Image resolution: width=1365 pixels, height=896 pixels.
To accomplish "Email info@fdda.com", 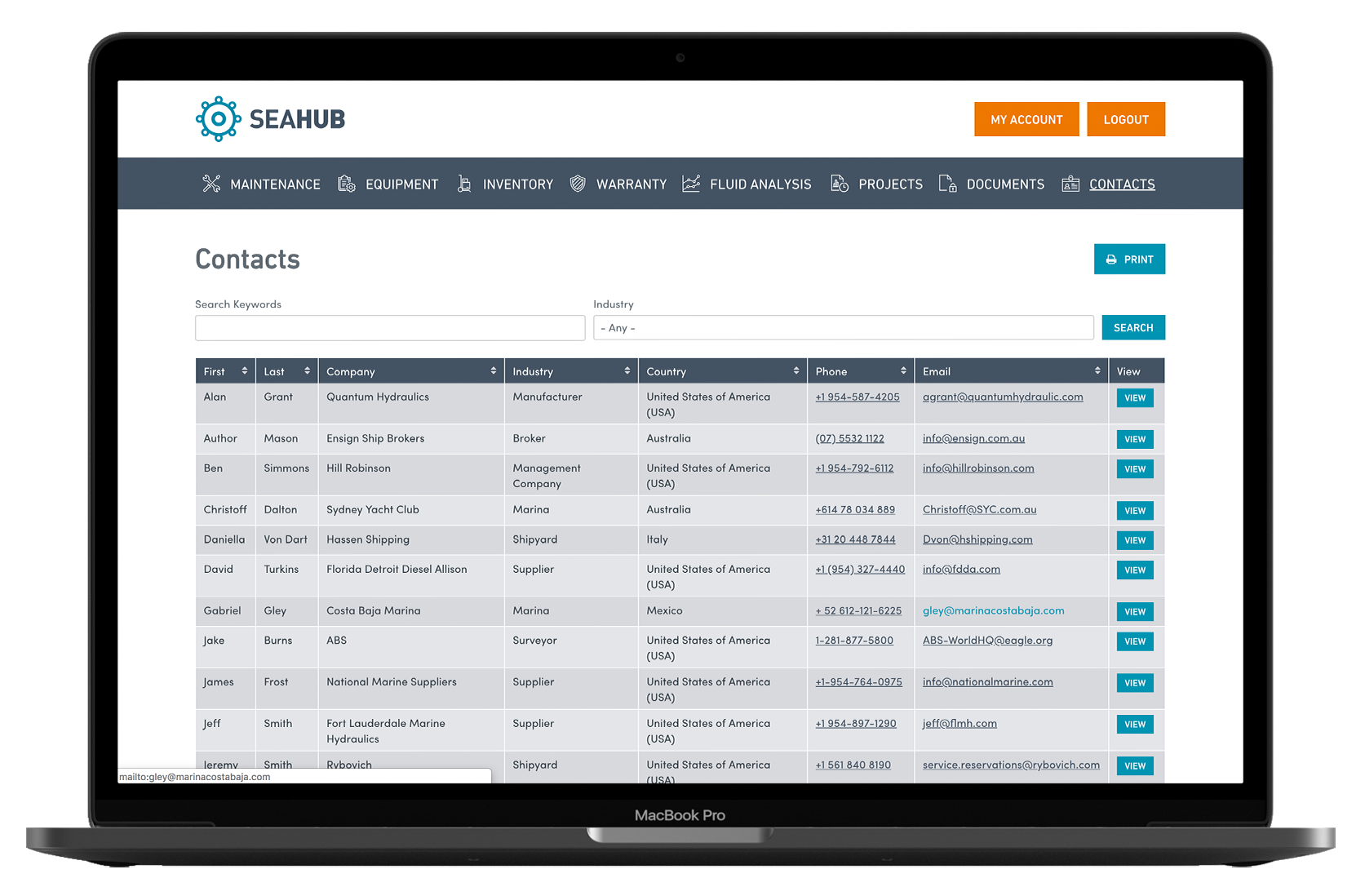I will coord(961,569).
